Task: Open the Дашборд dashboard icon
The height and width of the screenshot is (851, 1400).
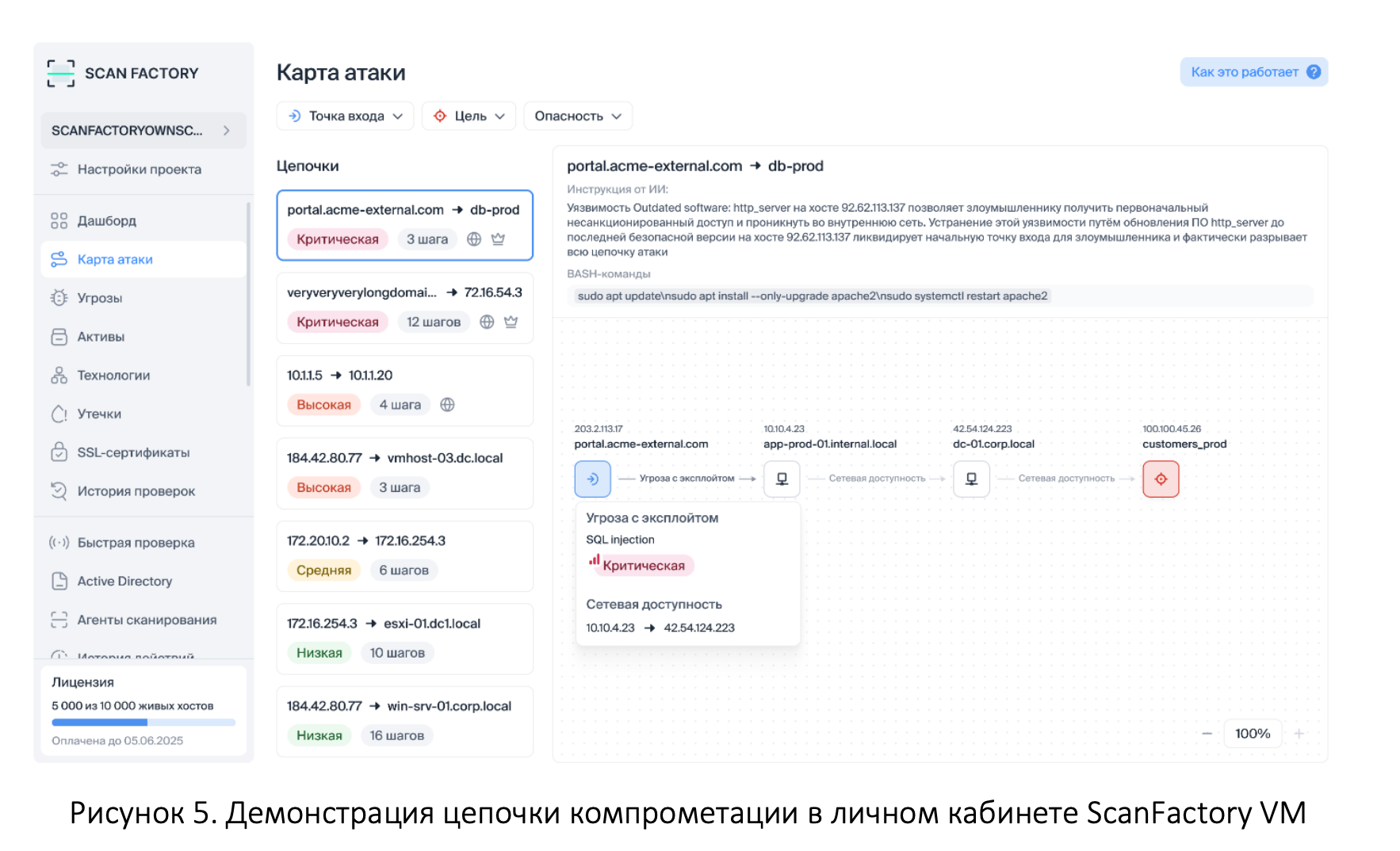Action: coord(59,220)
